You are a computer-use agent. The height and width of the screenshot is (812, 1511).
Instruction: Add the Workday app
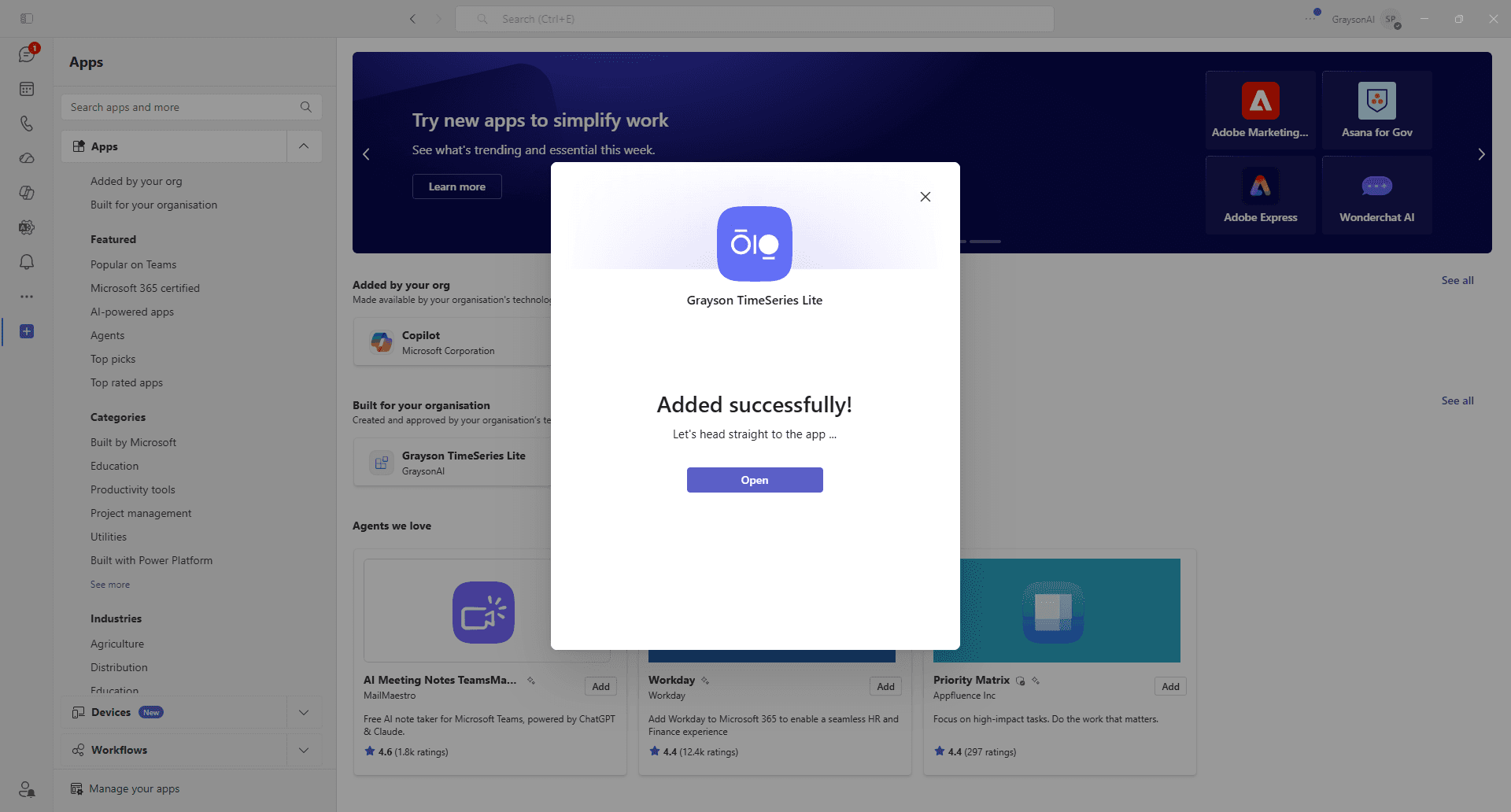tap(886, 686)
